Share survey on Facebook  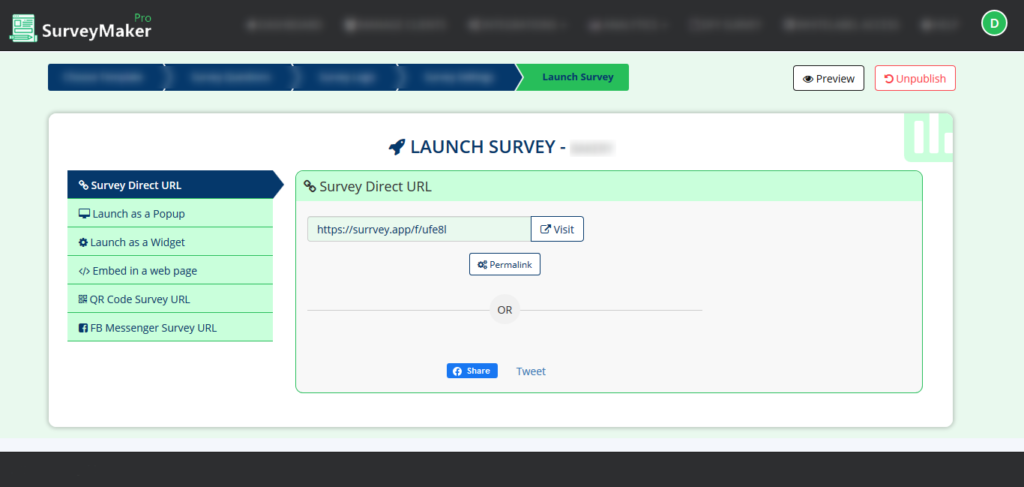click(472, 371)
